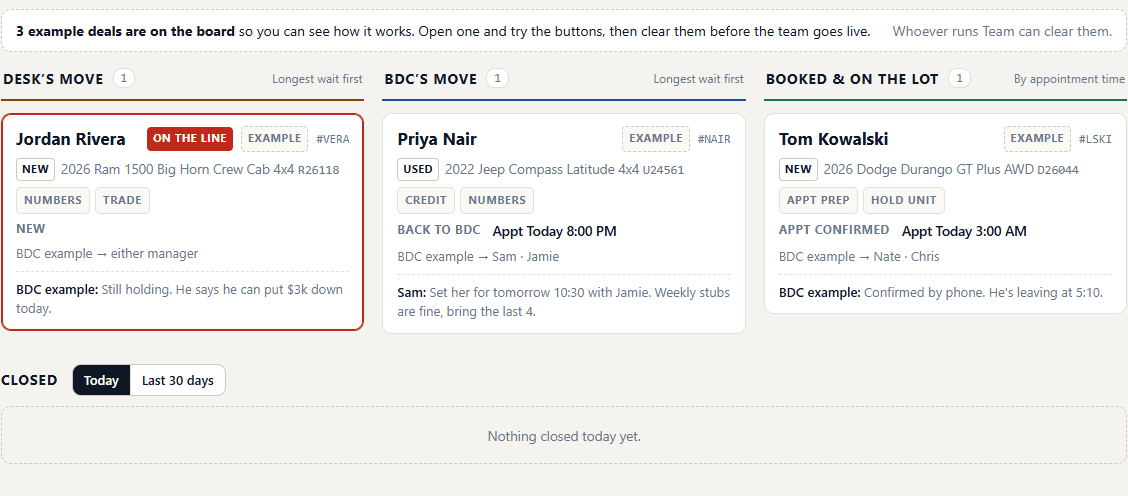Click the NEW badge beside the Ram 1500

tap(35, 170)
